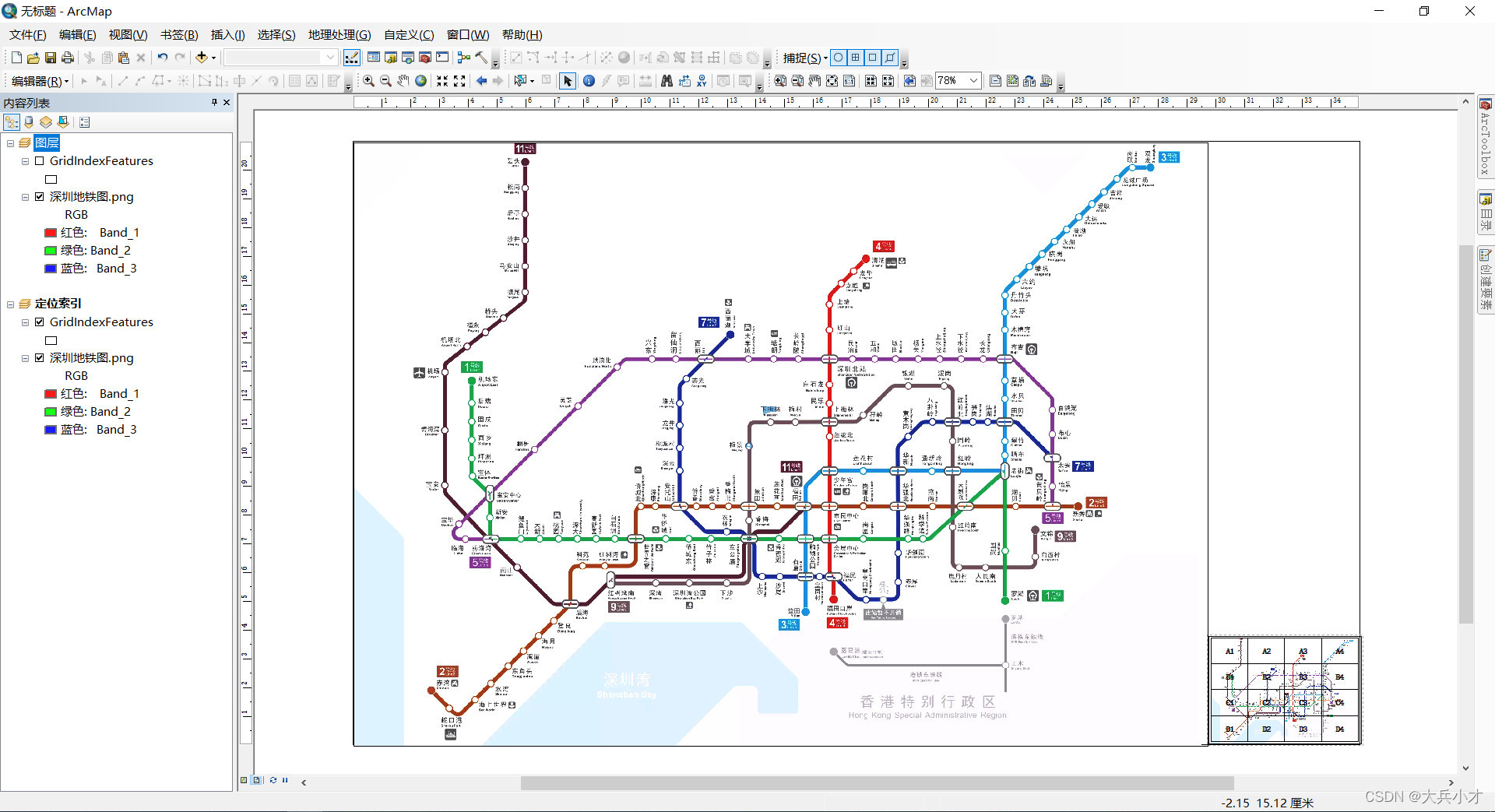Open the 地理处理 menu
The height and width of the screenshot is (812, 1495).
coord(339,35)
